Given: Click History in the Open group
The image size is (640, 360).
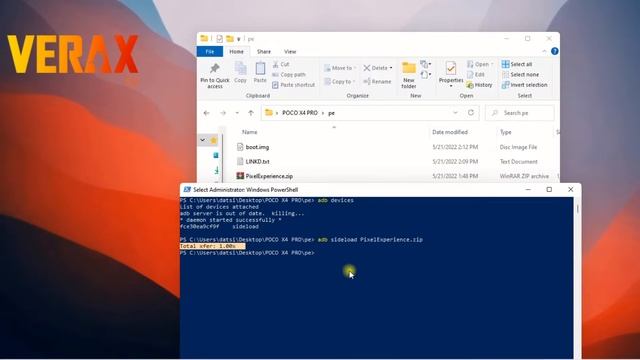Looking at the screenshot, I should coord(480,85).
